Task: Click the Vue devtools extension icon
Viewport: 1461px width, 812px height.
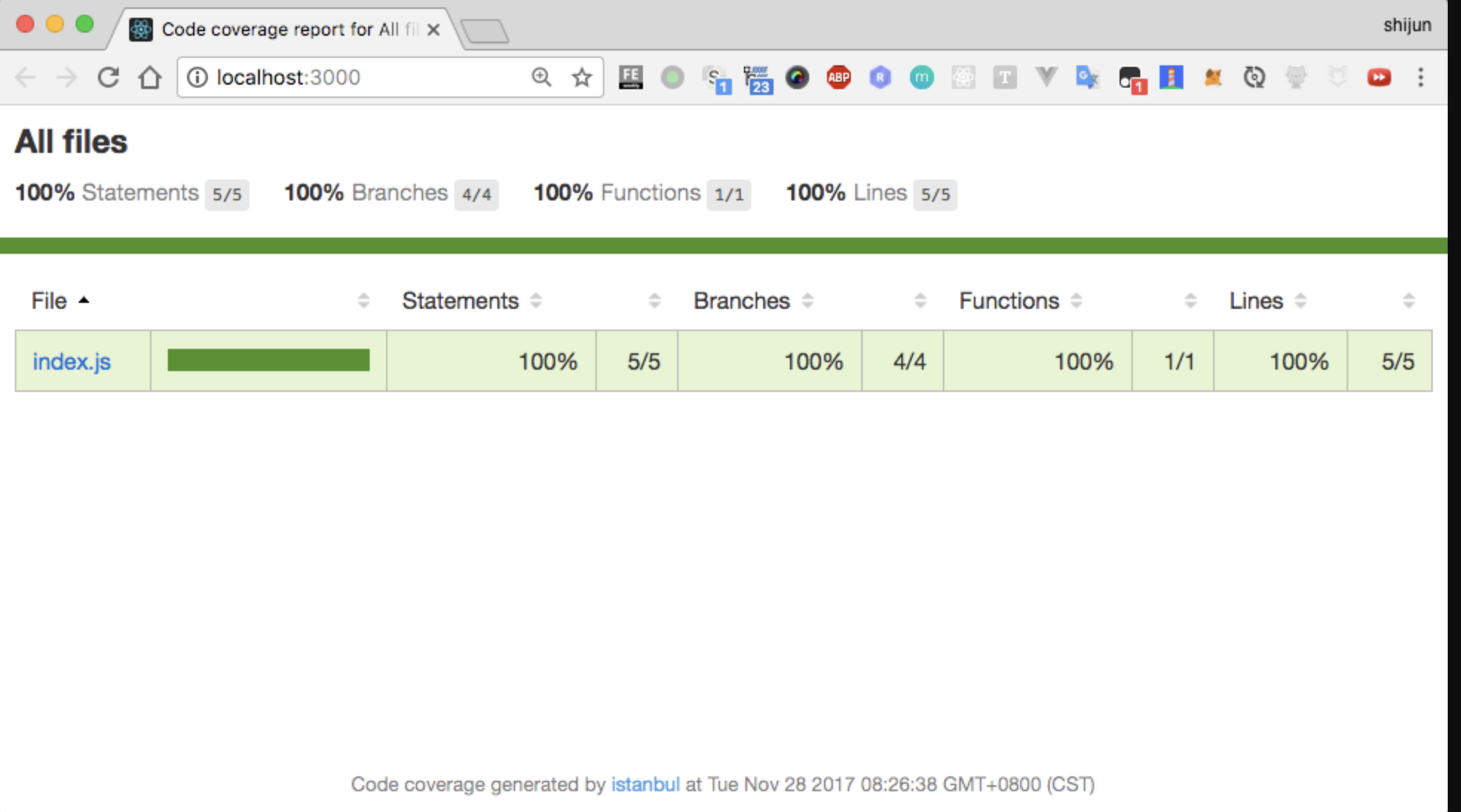Action: click(1046, 77)
